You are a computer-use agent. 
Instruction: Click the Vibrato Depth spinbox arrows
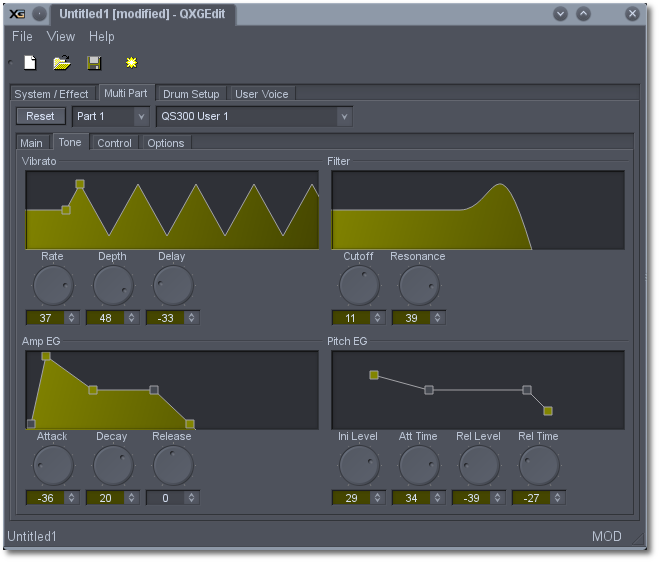[131, 318]
